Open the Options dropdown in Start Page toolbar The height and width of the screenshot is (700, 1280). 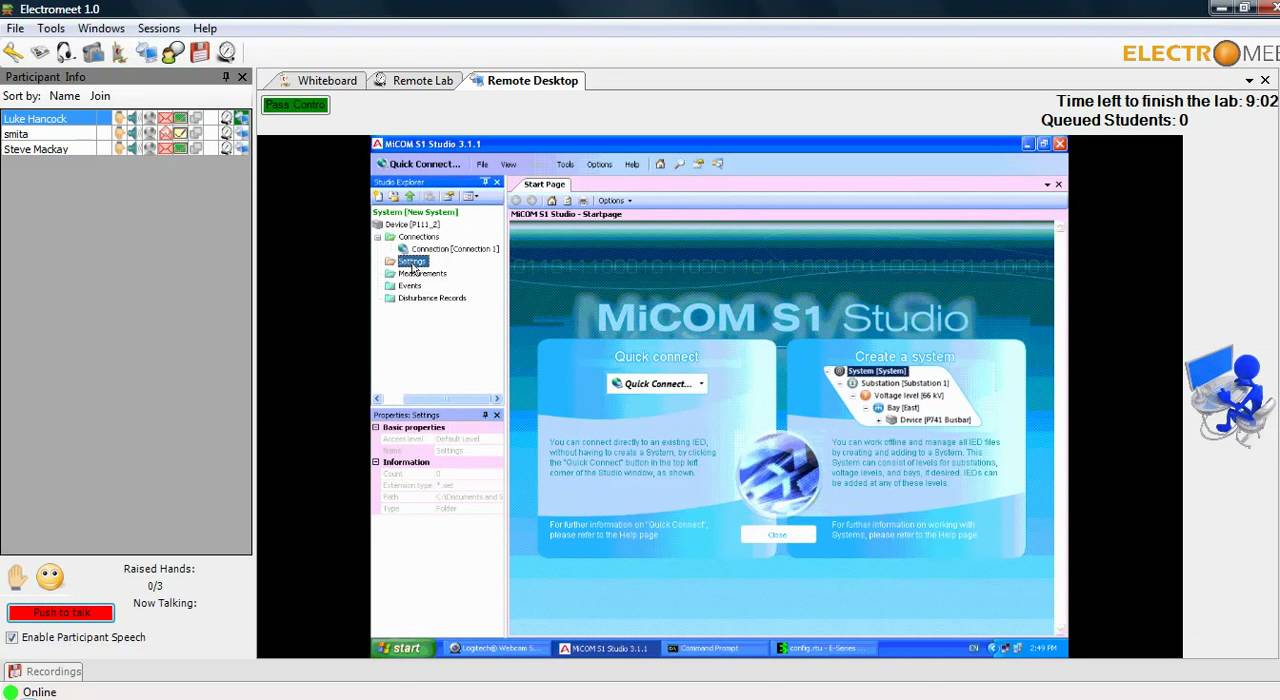615,201
